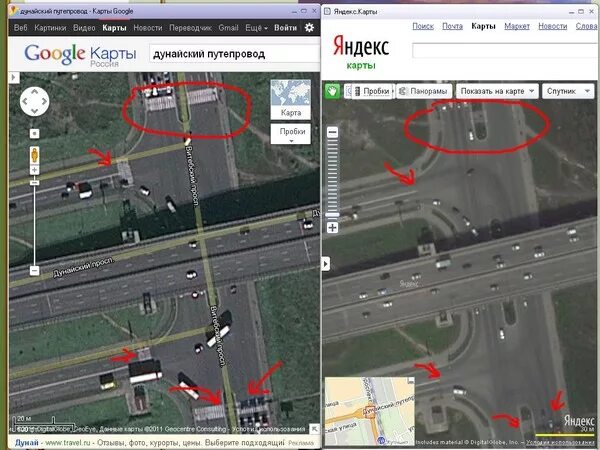
Task: Select Карты in the Google top bar
Action: 114,28
